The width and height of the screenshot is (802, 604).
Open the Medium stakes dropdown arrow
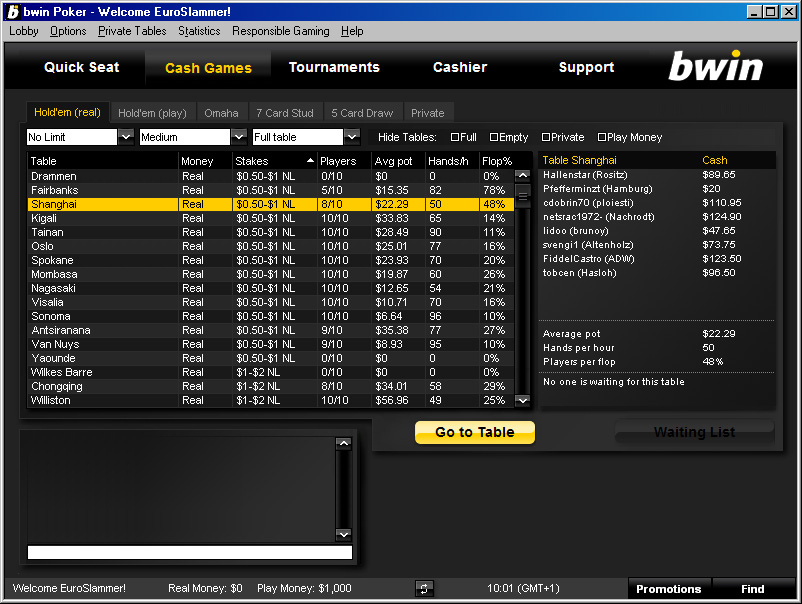click(x=238, y=137)
